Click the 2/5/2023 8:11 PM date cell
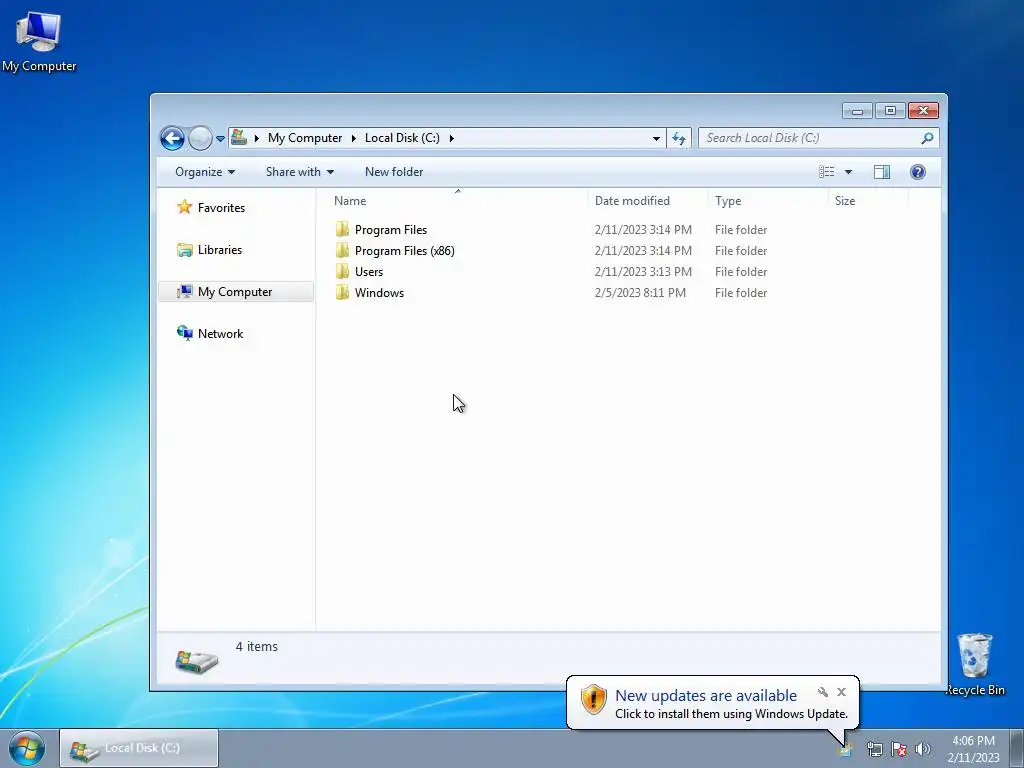Screen dimensions: 1024x768 640,293
